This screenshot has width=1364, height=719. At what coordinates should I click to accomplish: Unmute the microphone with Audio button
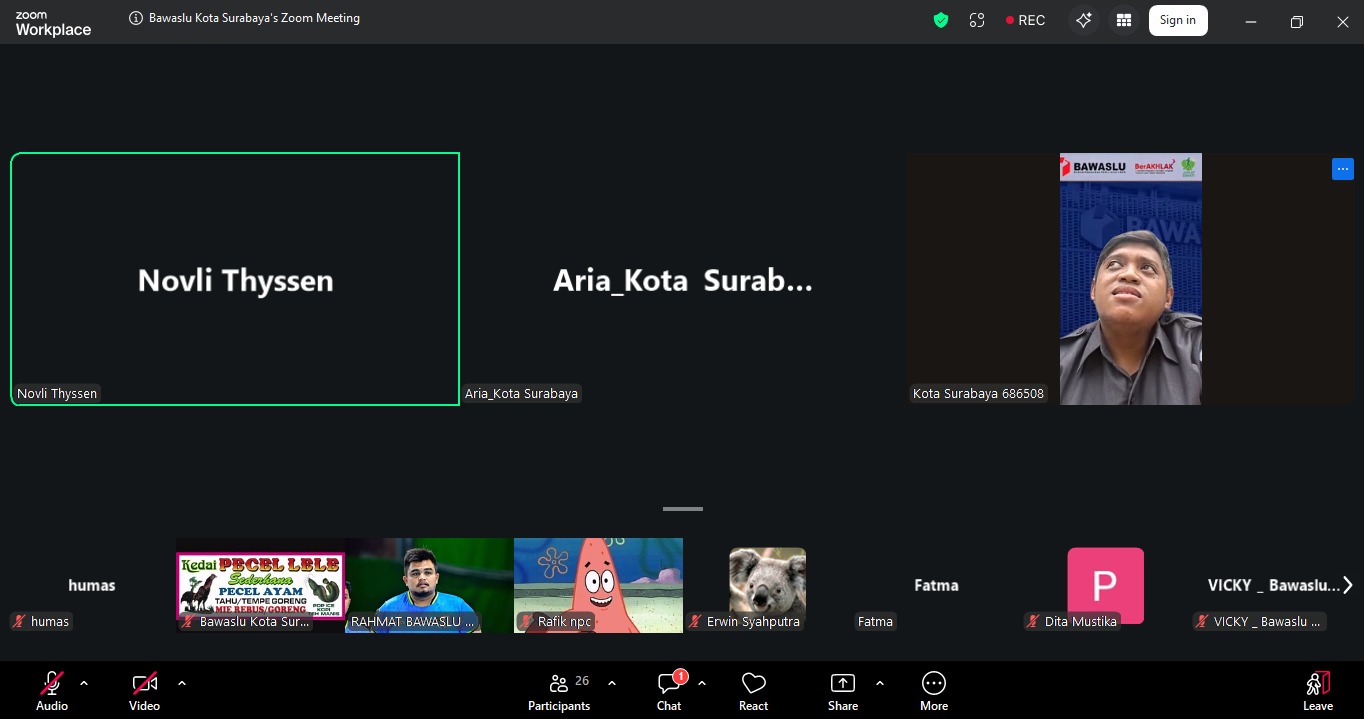click(x=52, y=690)
